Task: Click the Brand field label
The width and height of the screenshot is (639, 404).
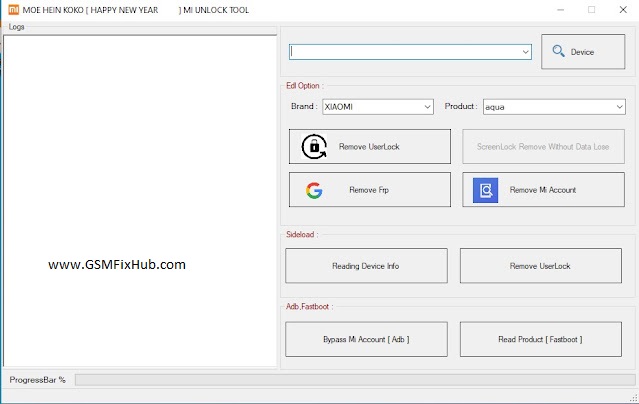Action: (304, 106)
